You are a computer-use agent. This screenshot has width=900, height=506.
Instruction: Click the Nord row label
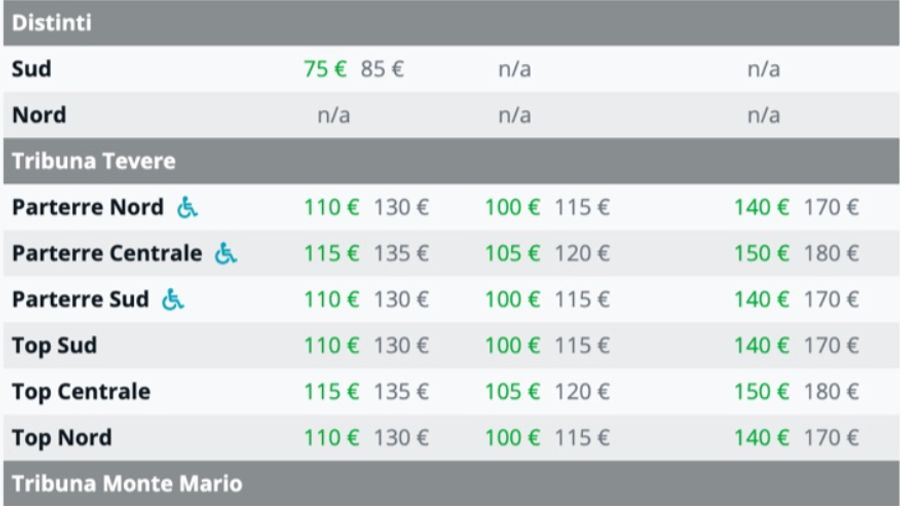click(39, 115)
